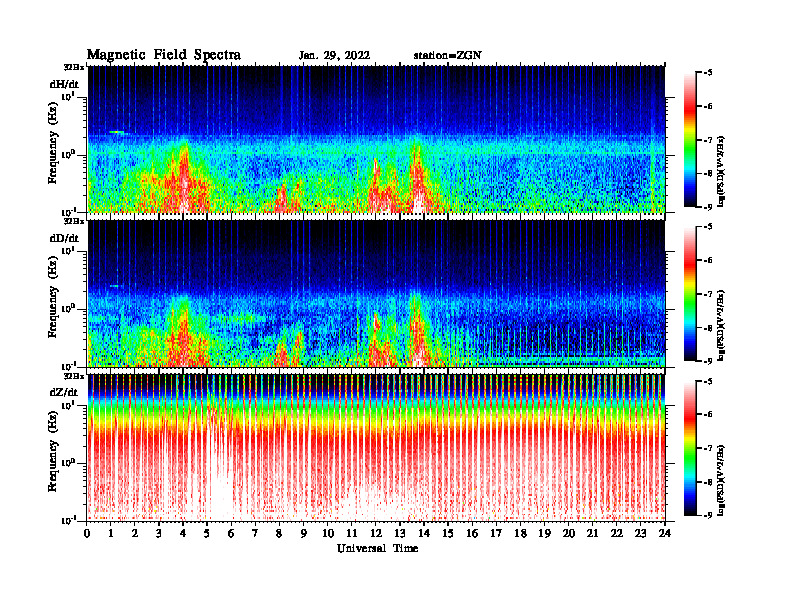This screenshot has height=612, width=792.
Task: Click the "0" hour tick label
Action: [x=87, y=534]
